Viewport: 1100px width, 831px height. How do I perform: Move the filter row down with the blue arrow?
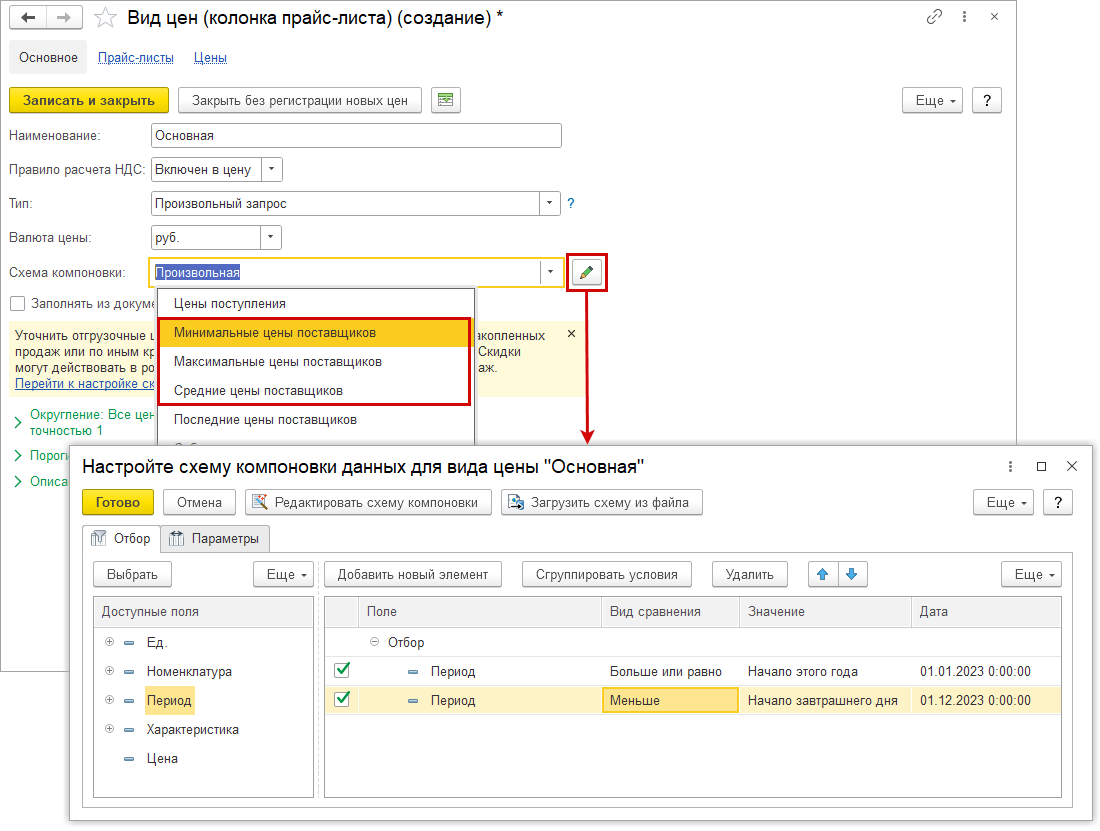851,574
